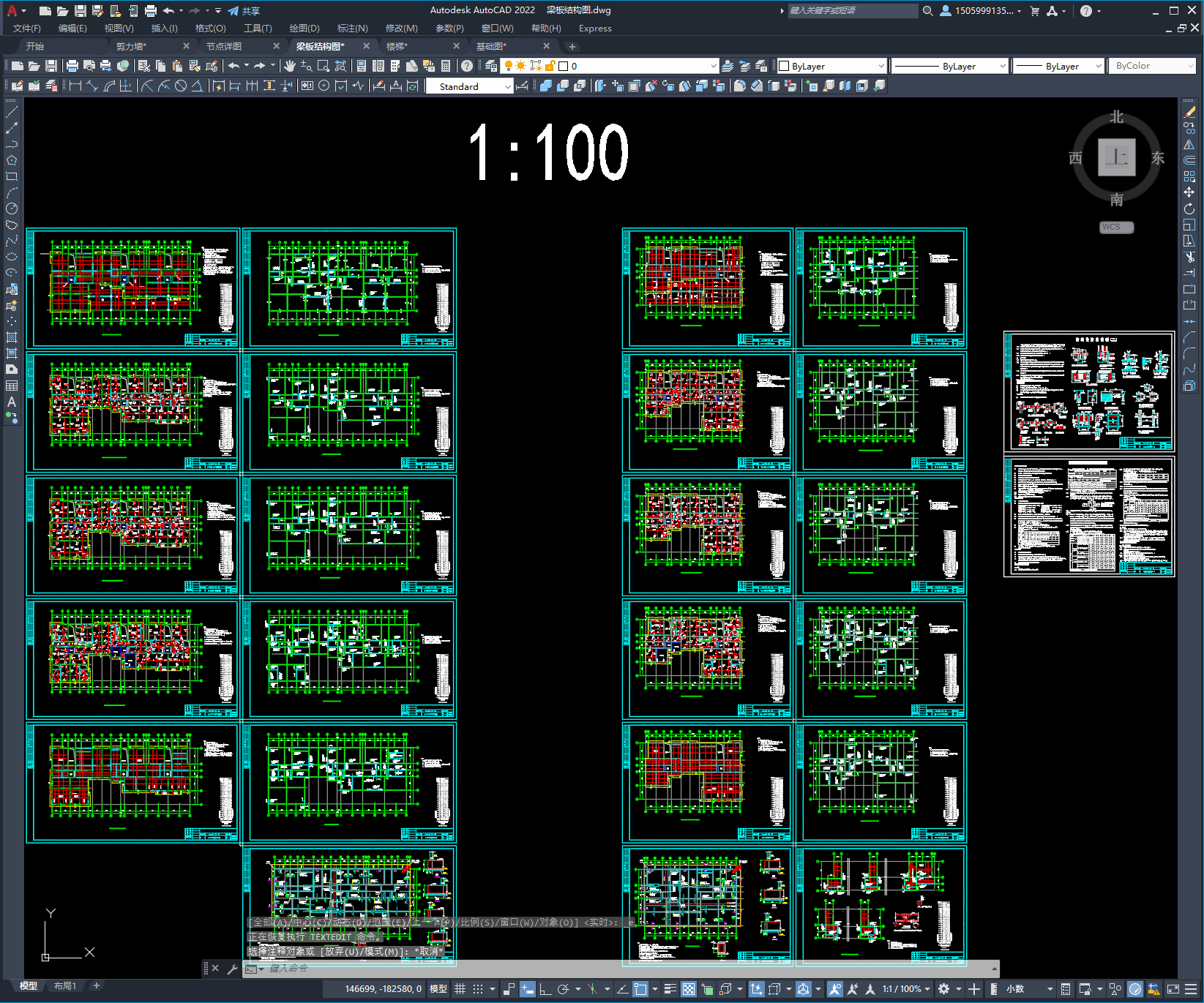
Task: Click the Zoom Window icon
Action: [x=324, y=66]
